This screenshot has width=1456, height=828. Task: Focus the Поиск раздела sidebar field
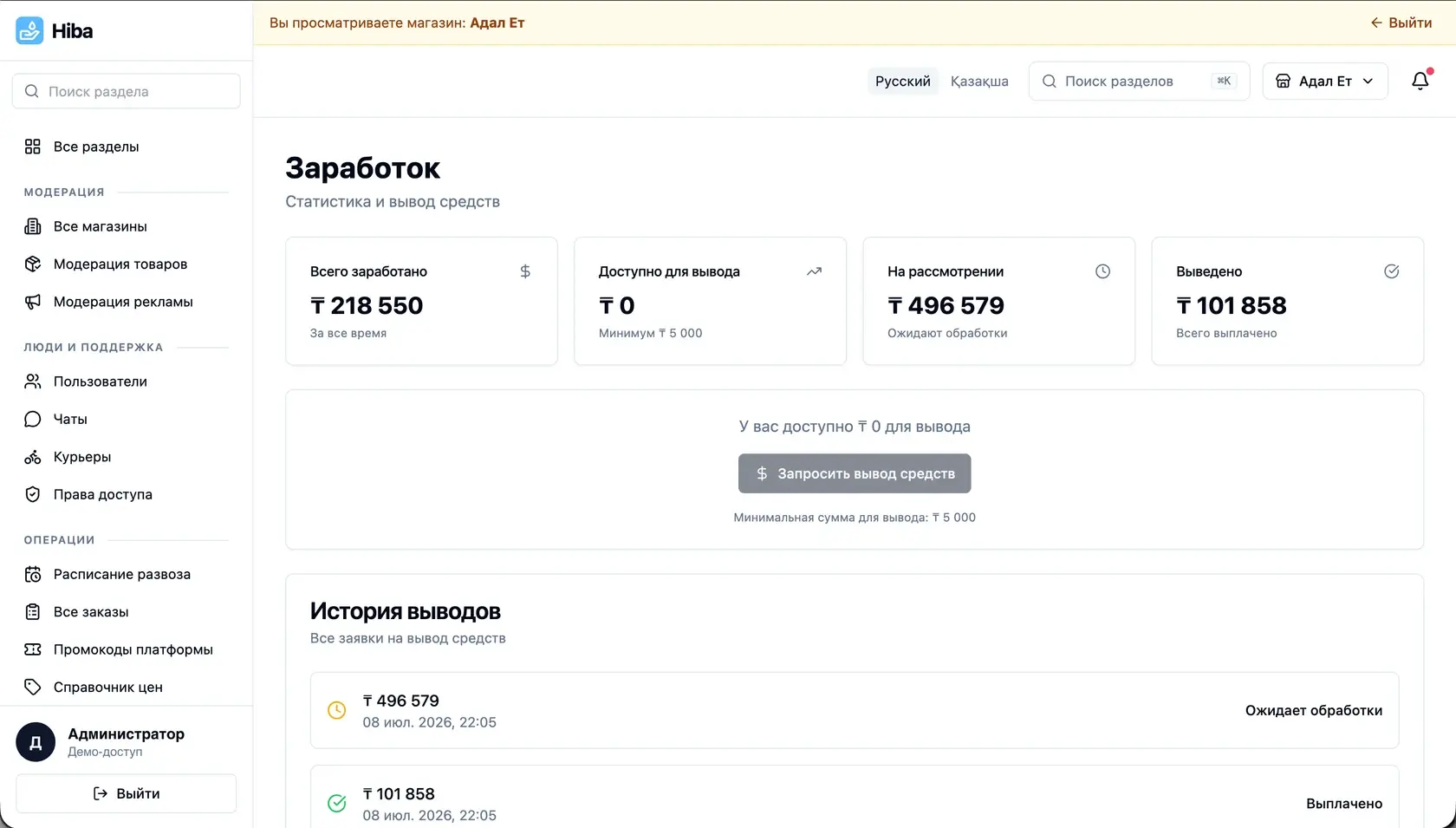coord(126,91)
